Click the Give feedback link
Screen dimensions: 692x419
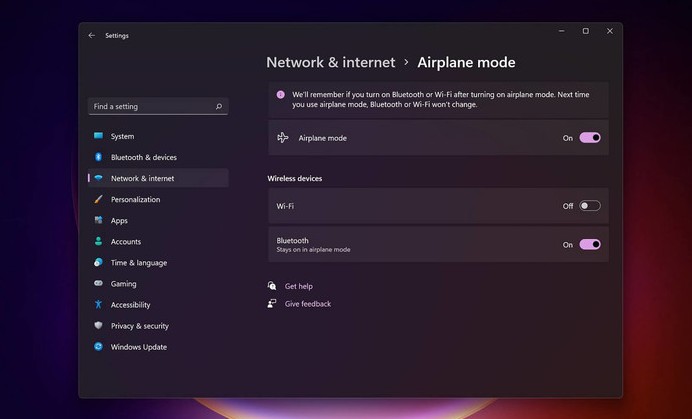(308, 304)
